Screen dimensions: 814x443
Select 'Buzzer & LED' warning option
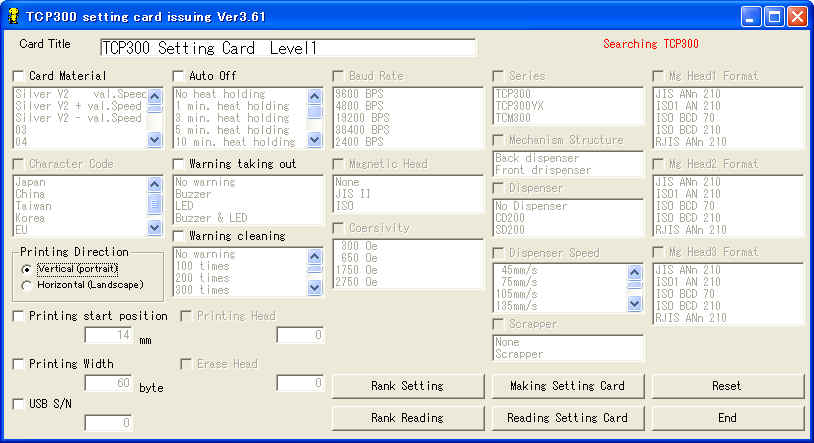point(211,218)
